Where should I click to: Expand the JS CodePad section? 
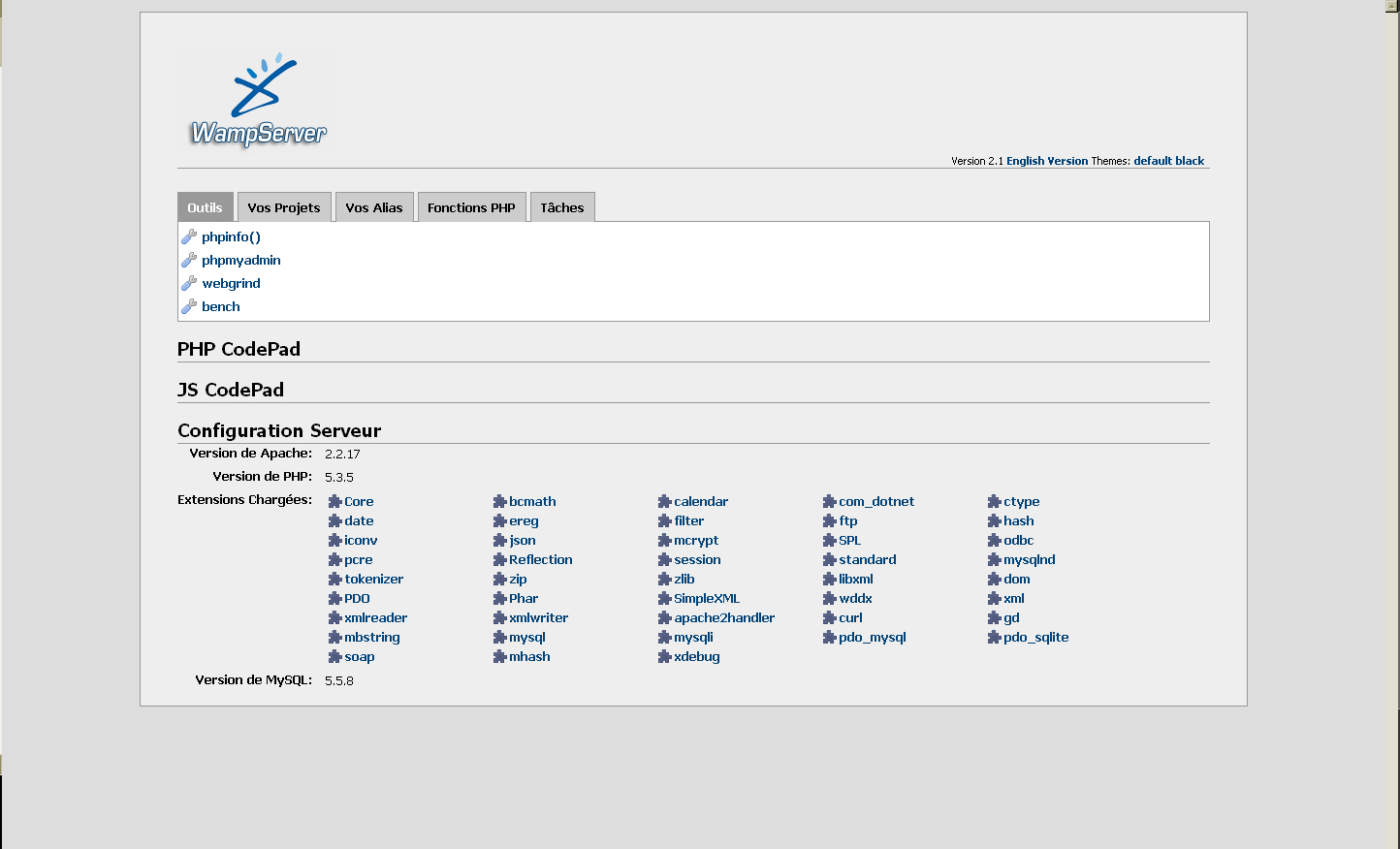click(231, 390)
